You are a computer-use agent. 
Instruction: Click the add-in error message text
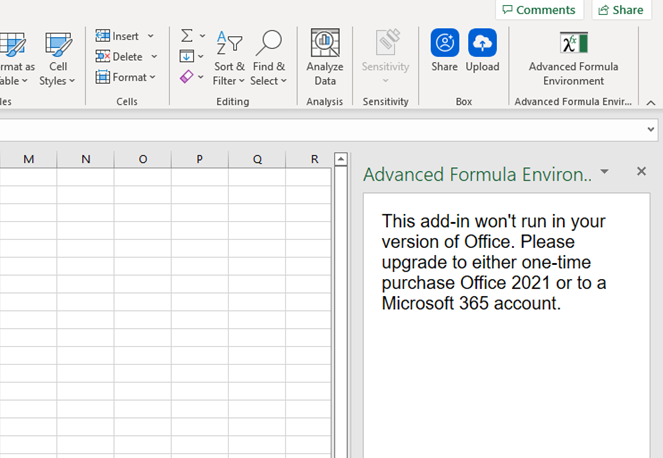[x=494, y=262]
